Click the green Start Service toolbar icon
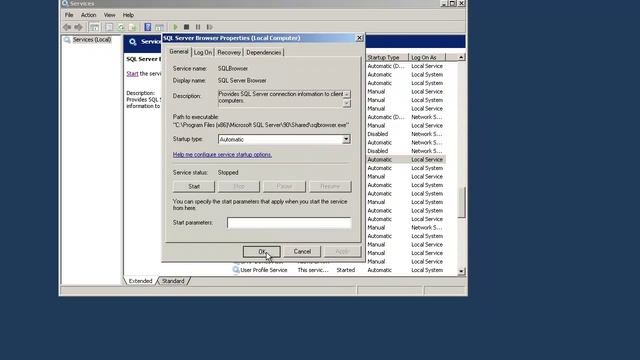The image size is (640, 360). 176,27
